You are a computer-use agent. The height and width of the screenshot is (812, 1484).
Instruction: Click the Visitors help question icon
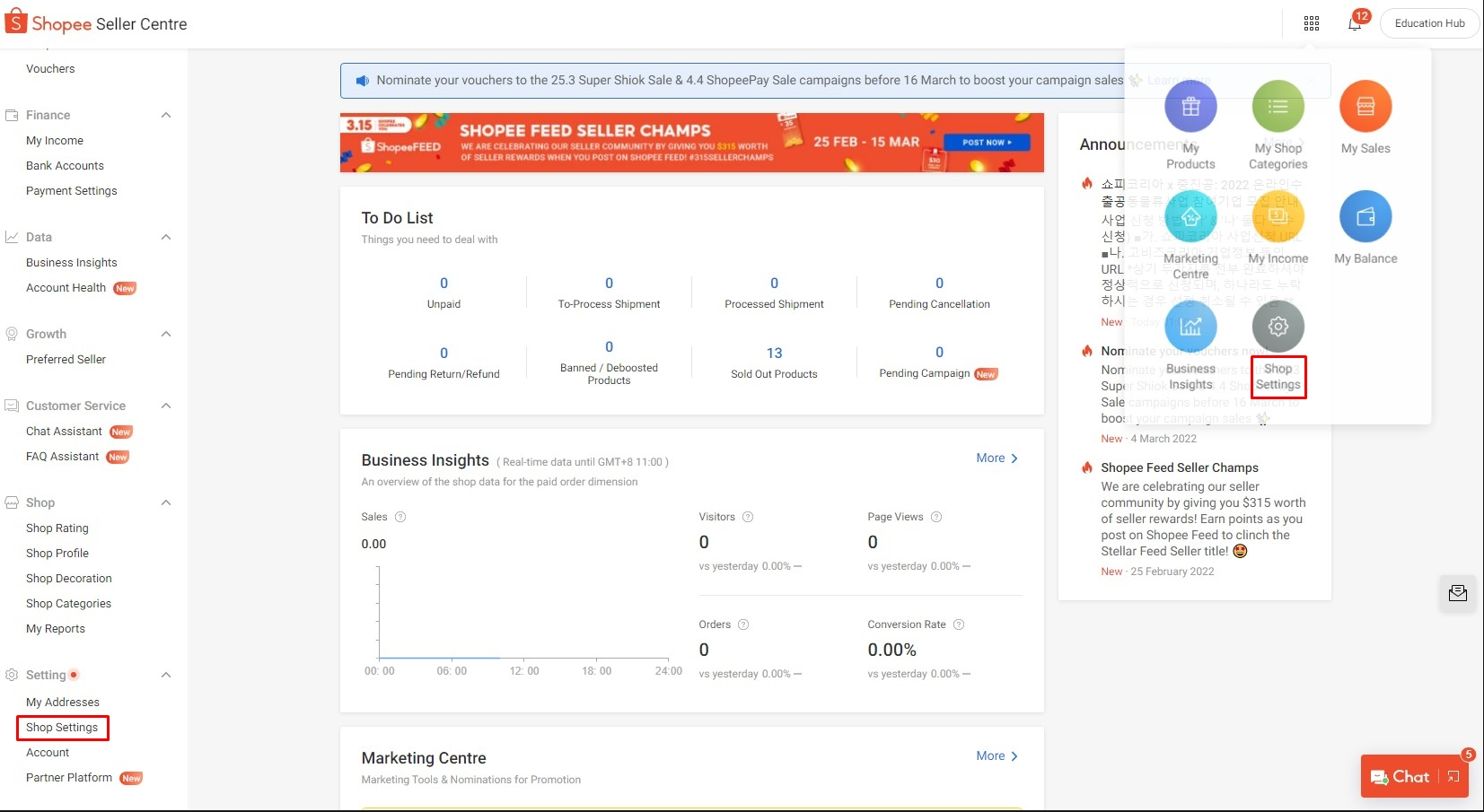pos(748,517)
